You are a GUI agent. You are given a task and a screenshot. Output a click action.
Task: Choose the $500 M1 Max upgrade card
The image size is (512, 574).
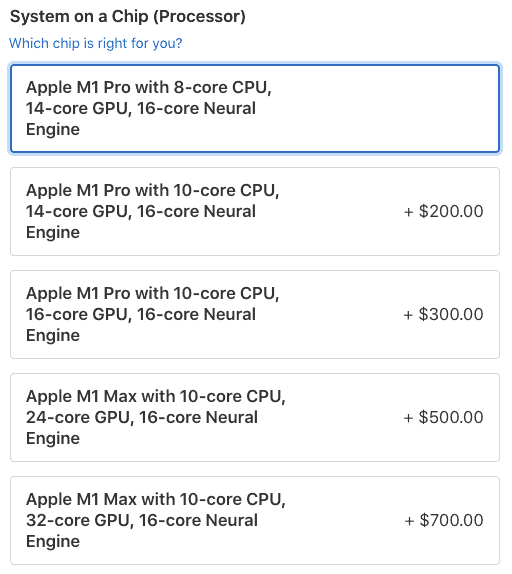point(255,417)
